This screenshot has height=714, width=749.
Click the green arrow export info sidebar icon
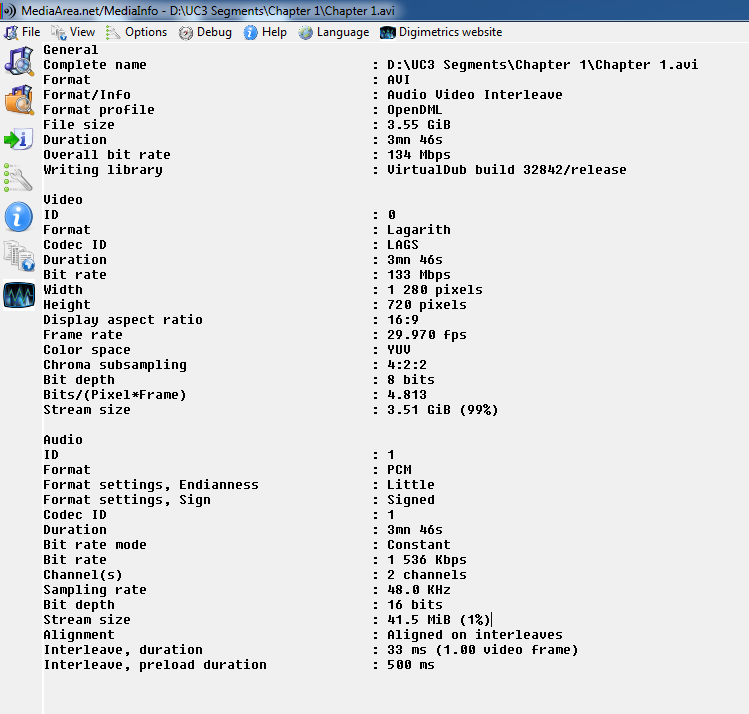(19, 139)
